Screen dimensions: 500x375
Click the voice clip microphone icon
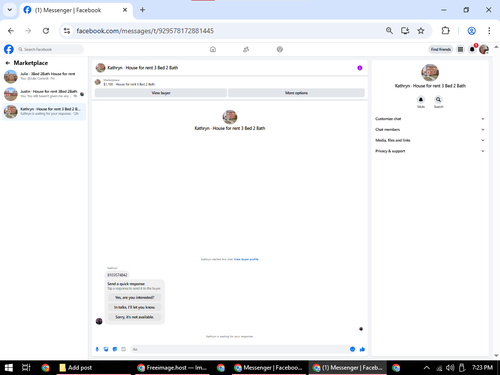[97, 349]
